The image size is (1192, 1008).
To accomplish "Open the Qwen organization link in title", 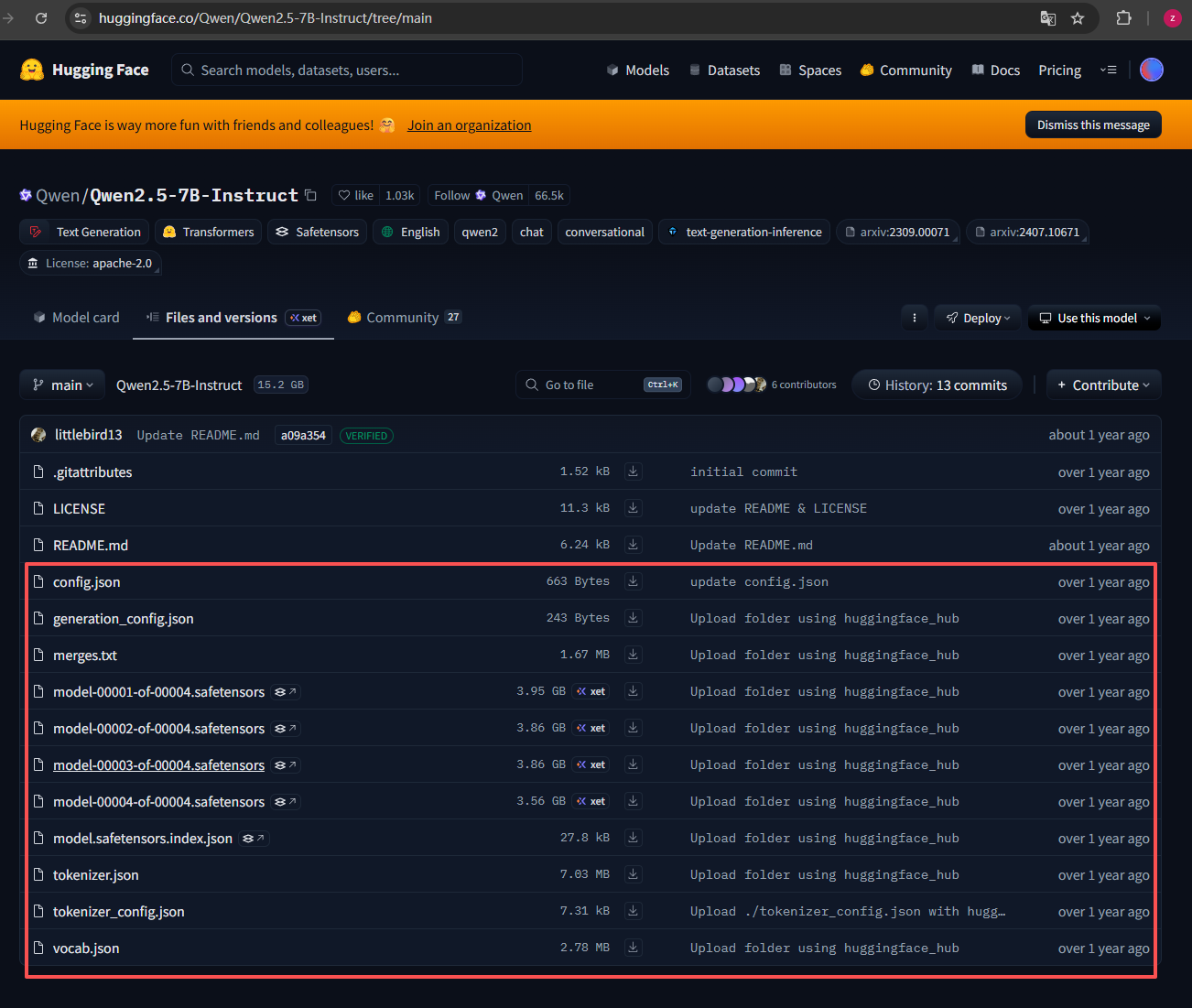I will pyautogui.click(x=58, y=195).
